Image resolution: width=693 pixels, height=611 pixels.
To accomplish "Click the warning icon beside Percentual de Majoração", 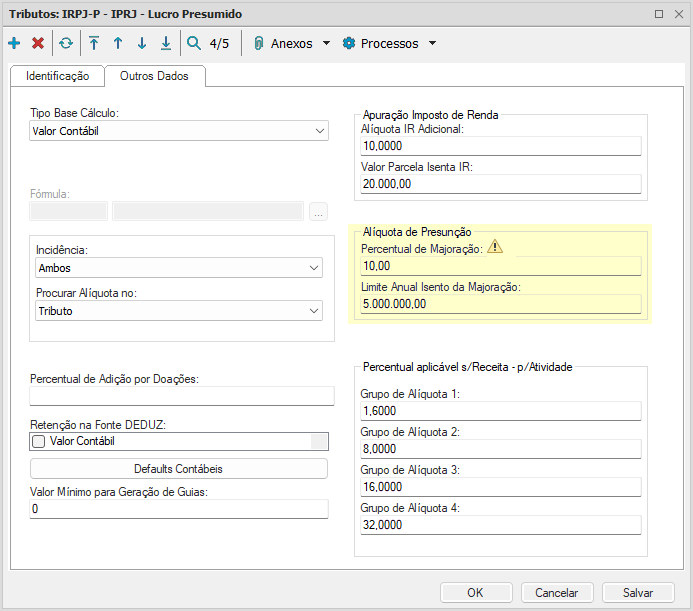I will pyautogui.click(x=495, y=247).
